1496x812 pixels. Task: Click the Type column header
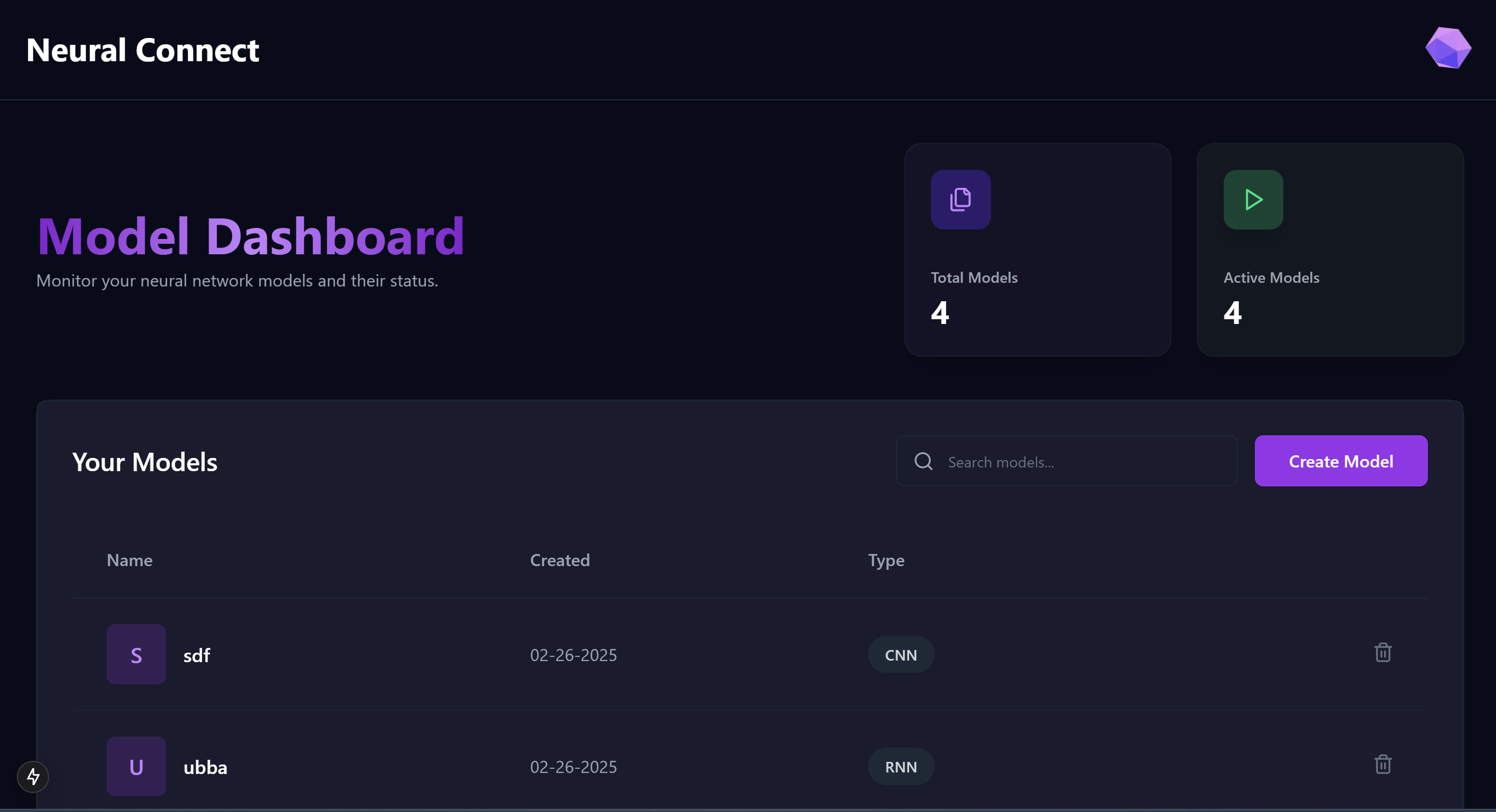tap(885, 560)
